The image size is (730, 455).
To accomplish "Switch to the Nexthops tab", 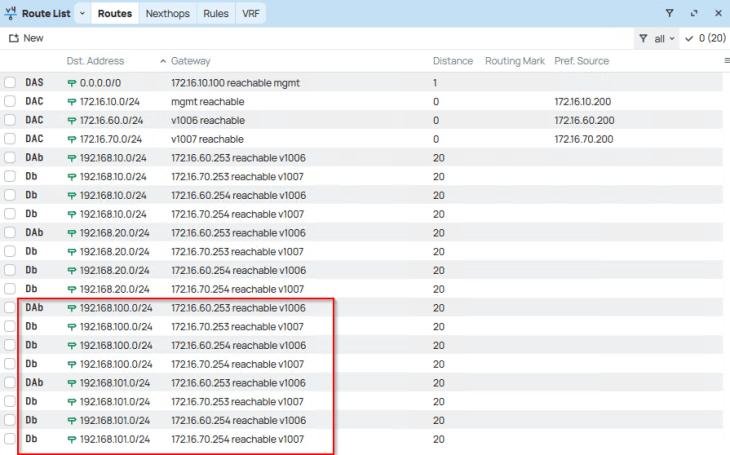I will point(169,14).
